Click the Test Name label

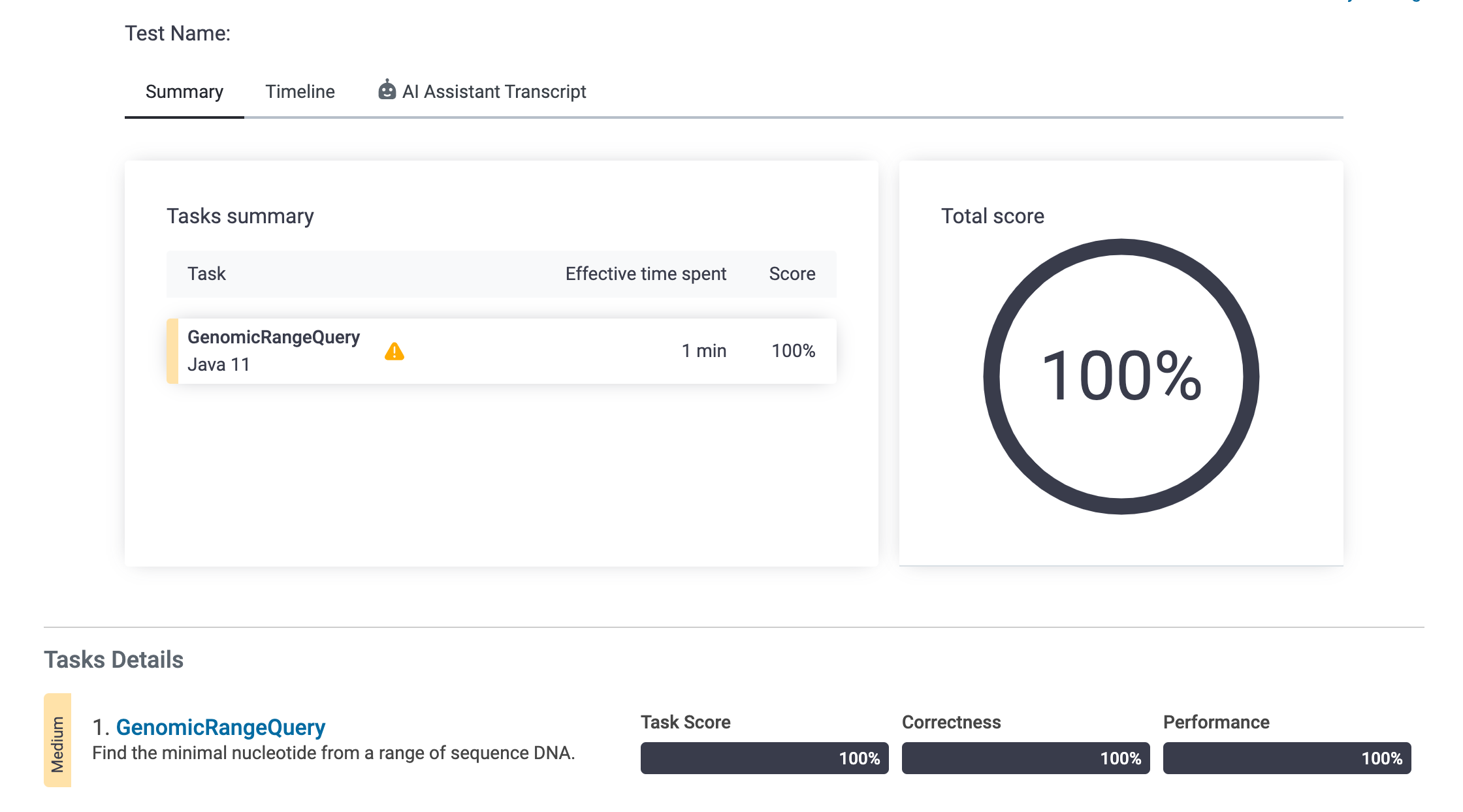[178, 33]
